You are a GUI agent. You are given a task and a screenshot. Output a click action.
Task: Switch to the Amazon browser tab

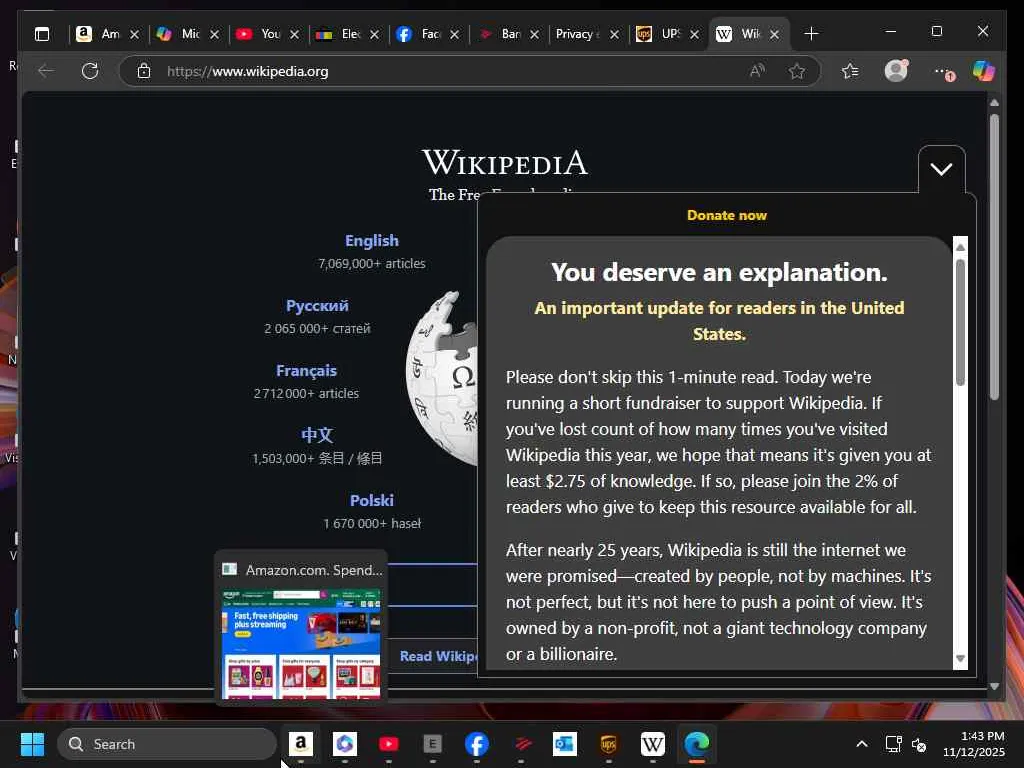(x=108, y=34)
